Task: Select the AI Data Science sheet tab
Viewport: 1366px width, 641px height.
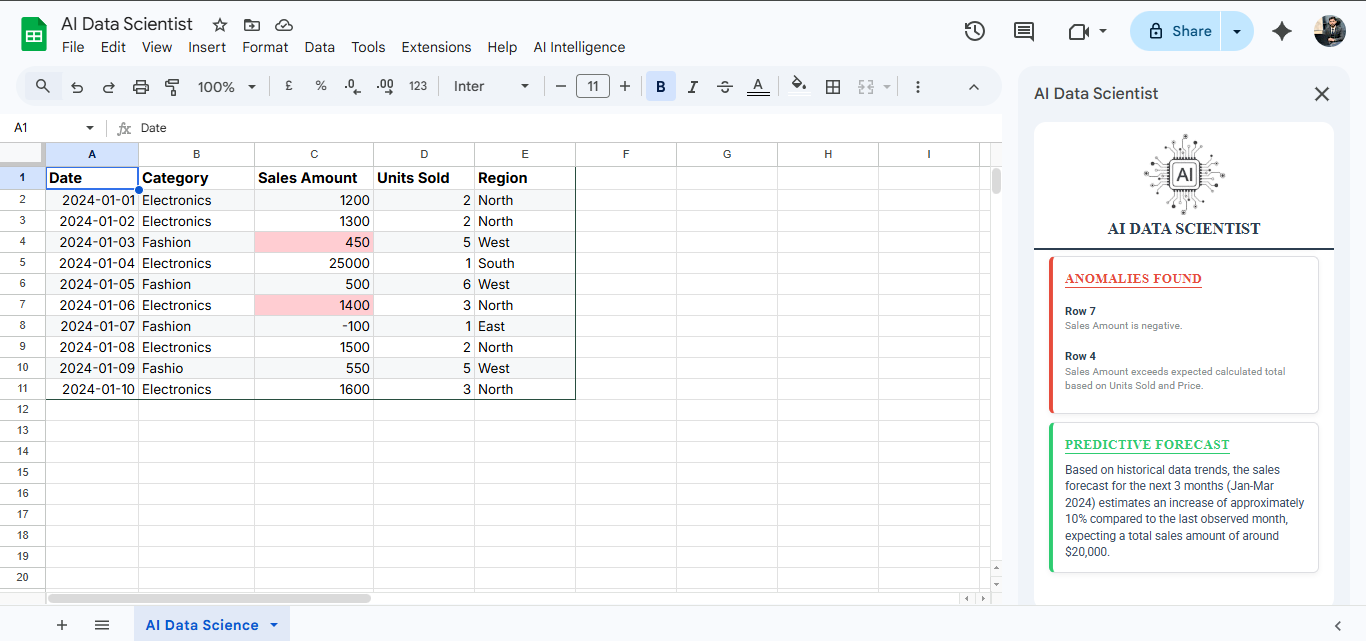Action: [x=200, y=624]
